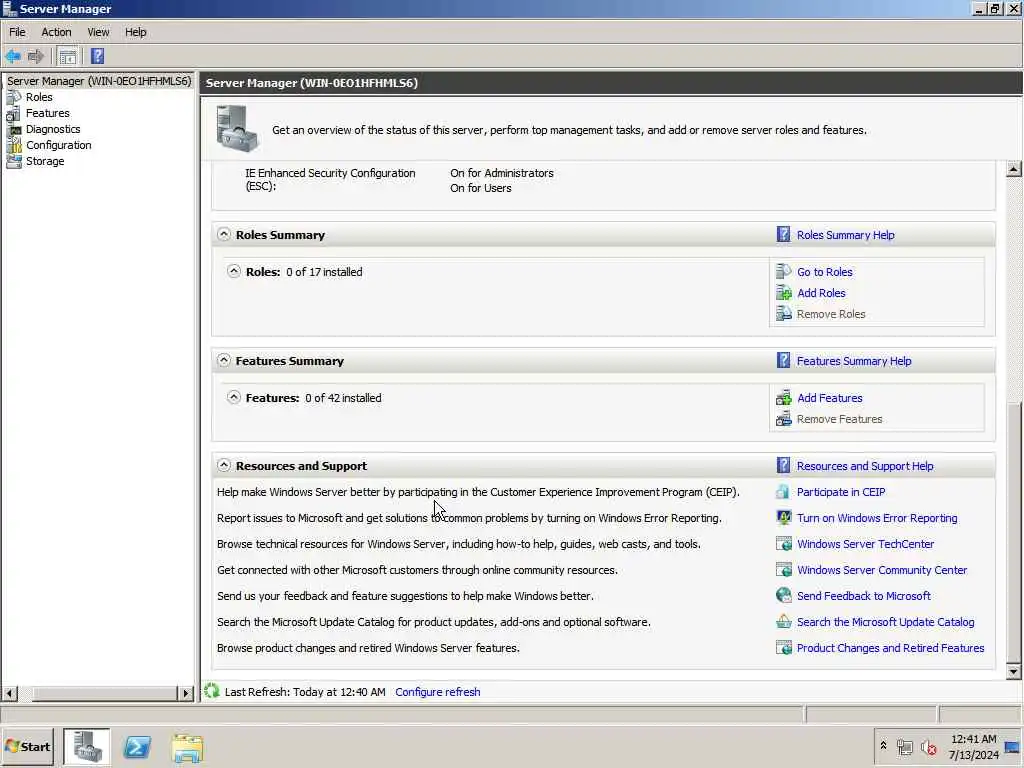
Task: Open the Windows Server TechCenter link
Action: click(865, 544)
